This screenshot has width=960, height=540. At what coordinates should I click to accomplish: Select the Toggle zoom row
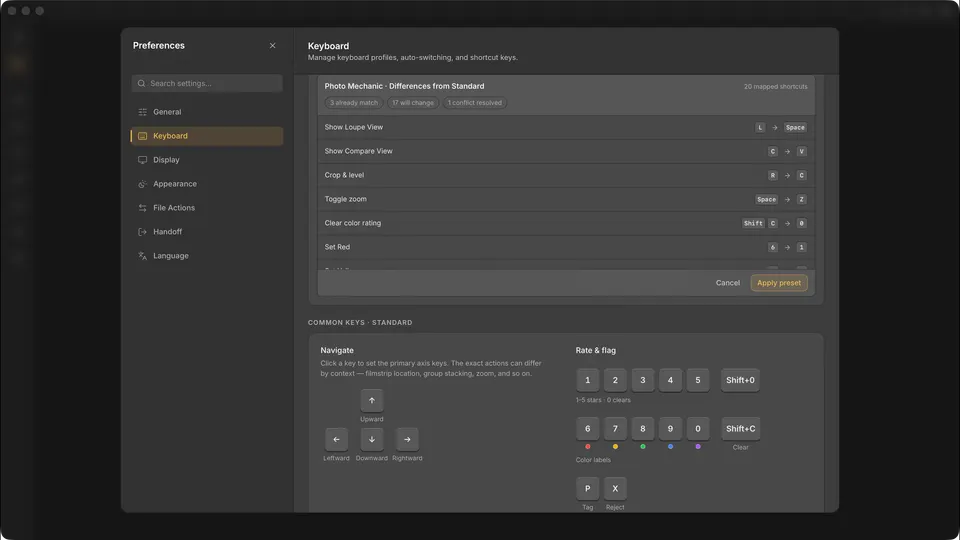566,199
